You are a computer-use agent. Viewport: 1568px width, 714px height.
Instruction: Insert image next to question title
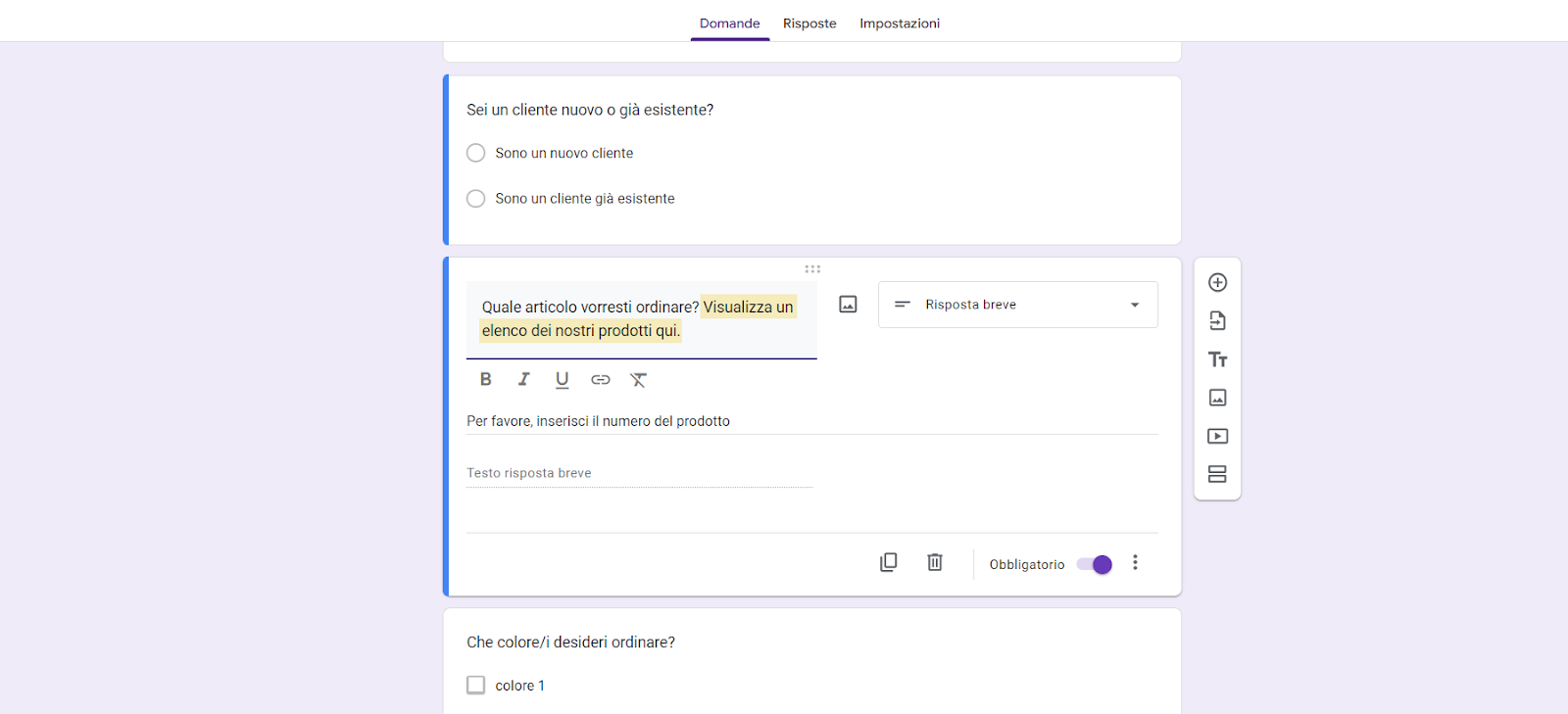pyautogui.click(x=848, y=305)
